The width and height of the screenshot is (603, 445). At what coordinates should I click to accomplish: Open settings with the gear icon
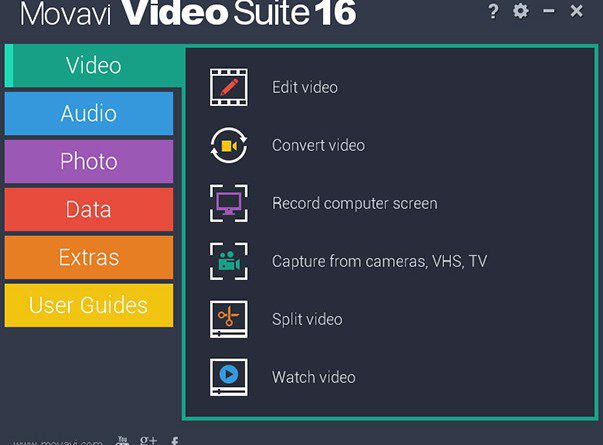click(x=521, y=11)
